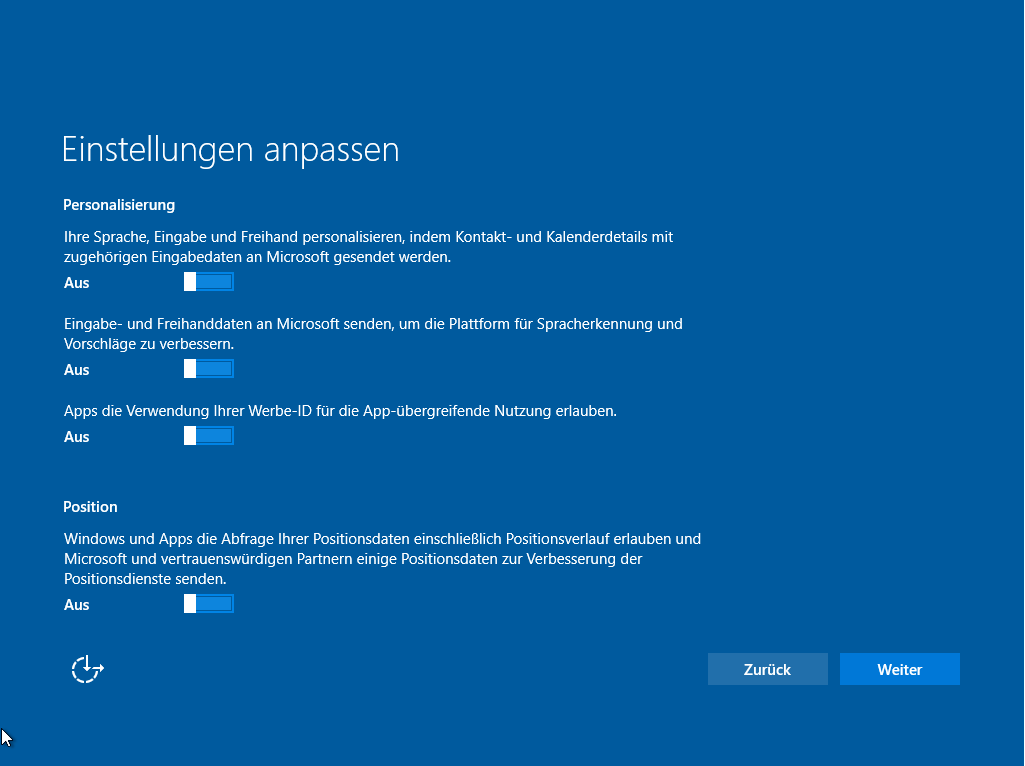This screenshot has width=1025, height=766.
Task: Click the "Apps die Verwendung Ihrer Werbe-ID" description
Action: click(340, 411)
